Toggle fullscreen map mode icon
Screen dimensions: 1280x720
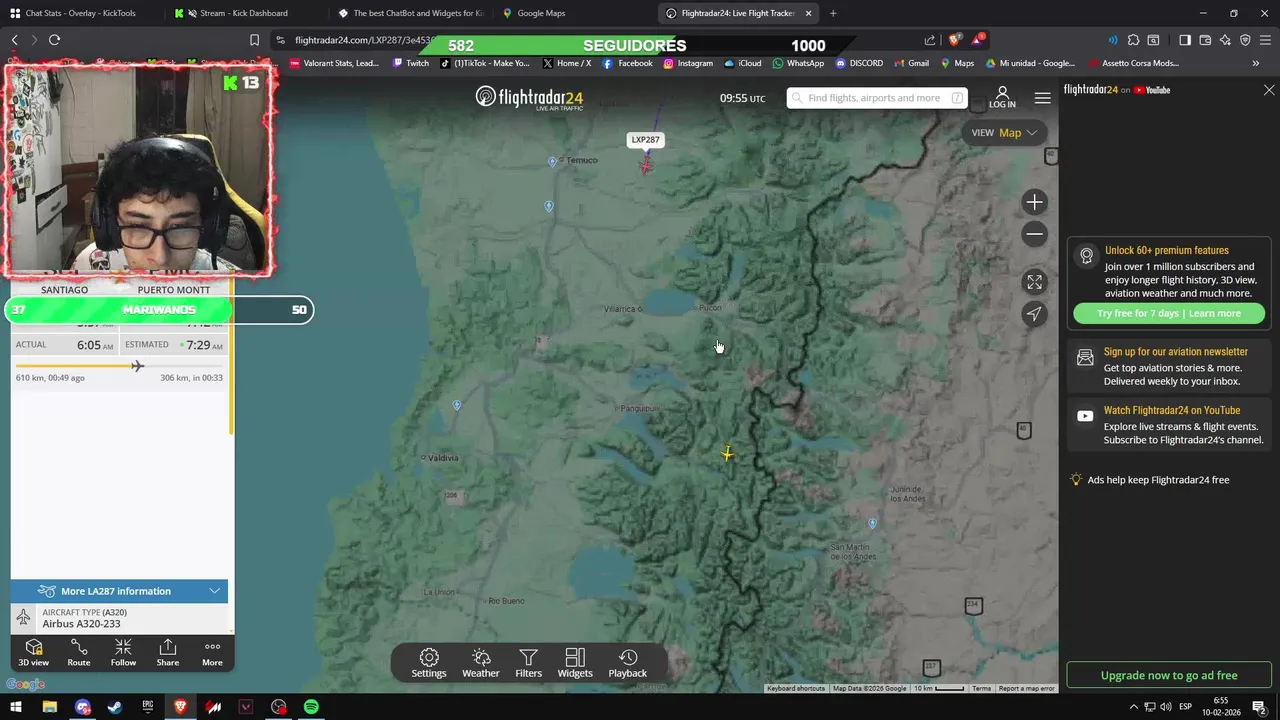pyautogui.click(x=1034, y=282)
